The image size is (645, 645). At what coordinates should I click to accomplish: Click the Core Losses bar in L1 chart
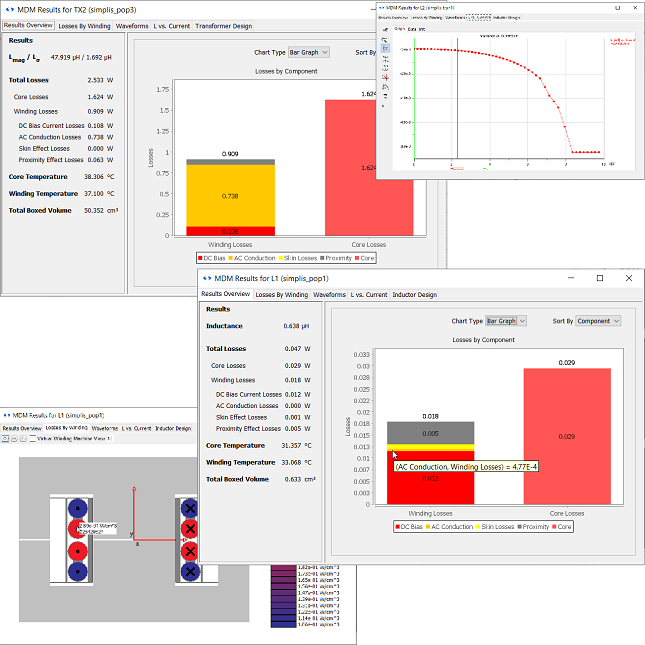point(567,437)
